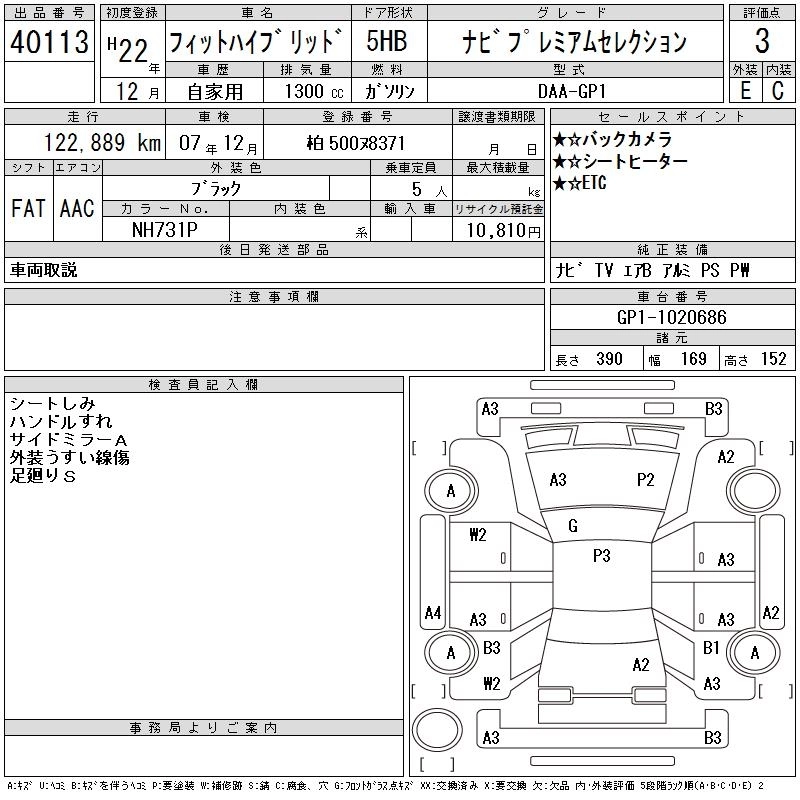Image resolution: width=800 pixels, height=800 pixels.
Task: Select chassis number GP1-1020686
Action: (671, 317)
